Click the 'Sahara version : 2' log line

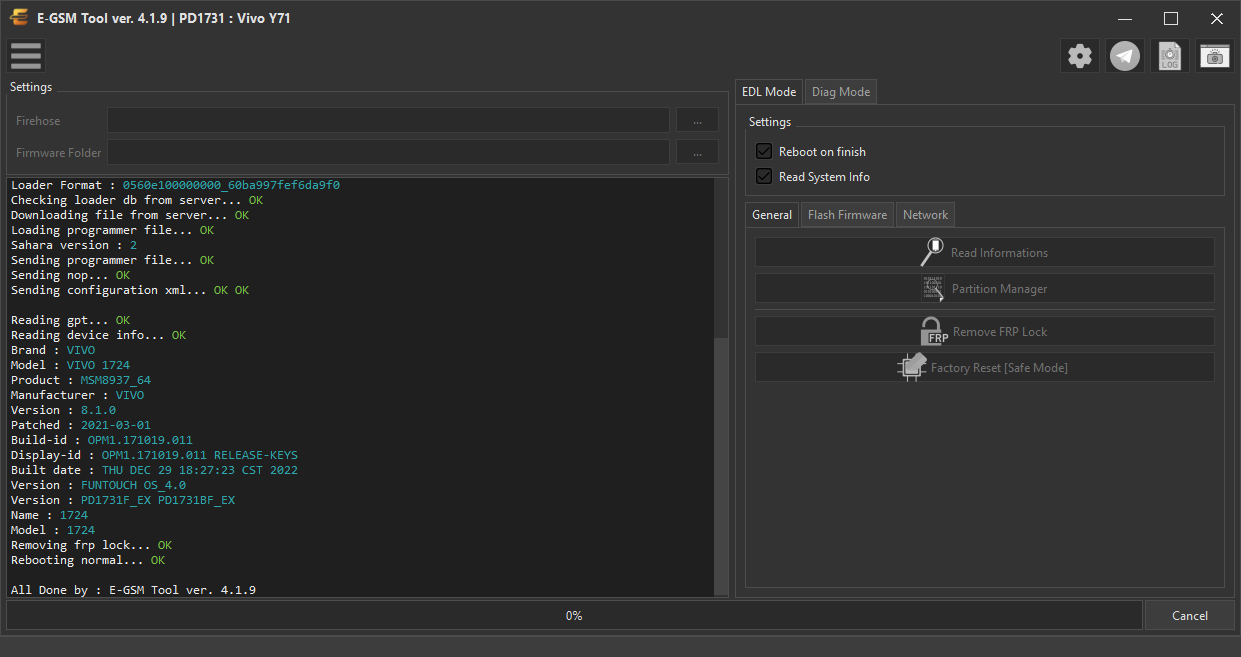pos(74,245)
